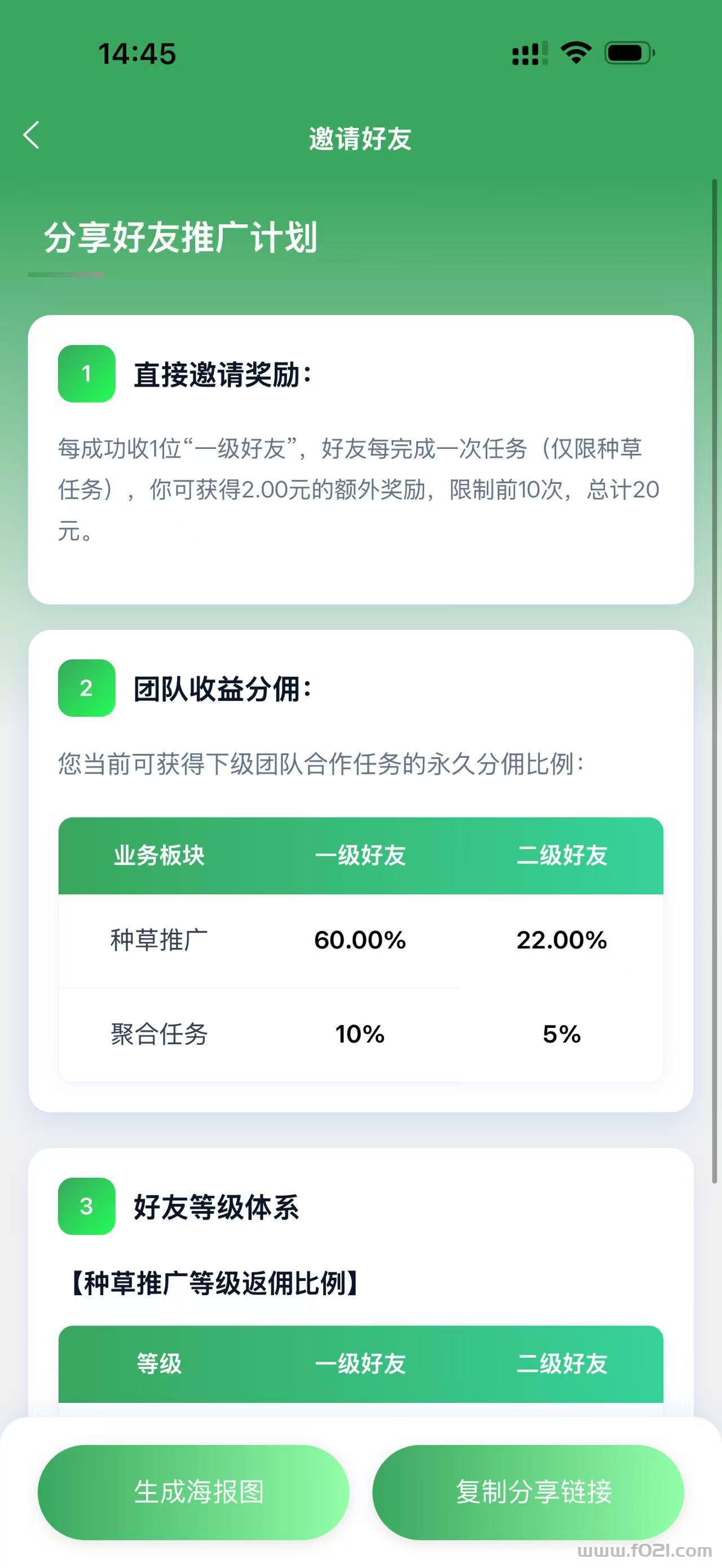Tap the 14:45 clock display

(137, 54)
